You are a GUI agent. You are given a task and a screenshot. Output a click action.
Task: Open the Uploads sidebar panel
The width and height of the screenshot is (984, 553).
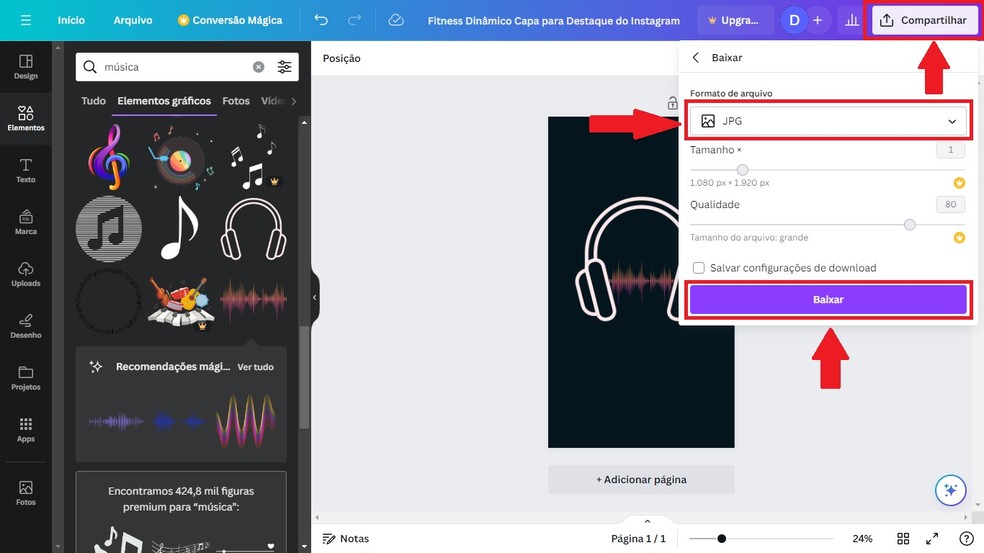click(x=26, y=274)
